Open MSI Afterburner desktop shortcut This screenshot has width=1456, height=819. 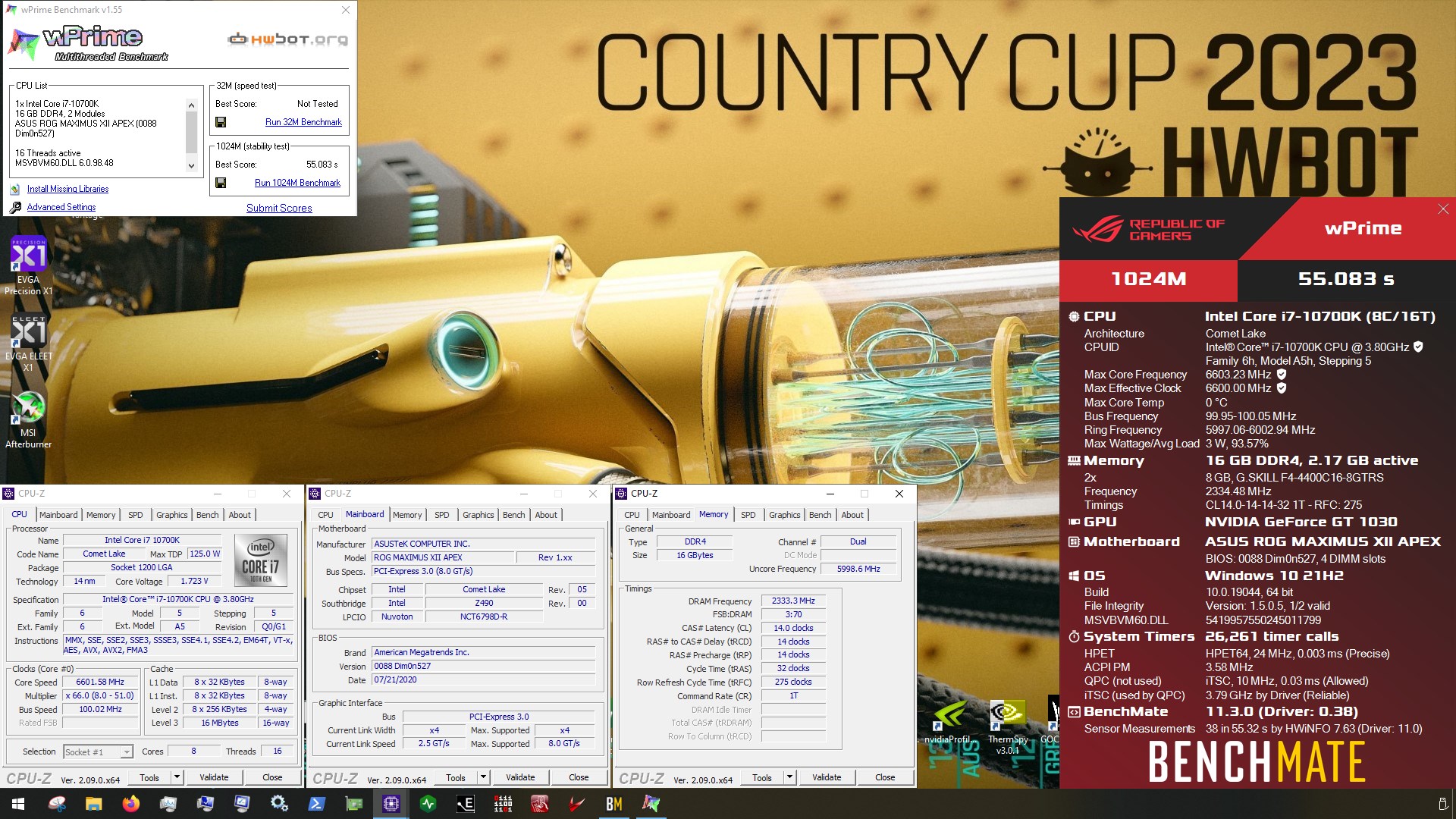click(28, 419)
